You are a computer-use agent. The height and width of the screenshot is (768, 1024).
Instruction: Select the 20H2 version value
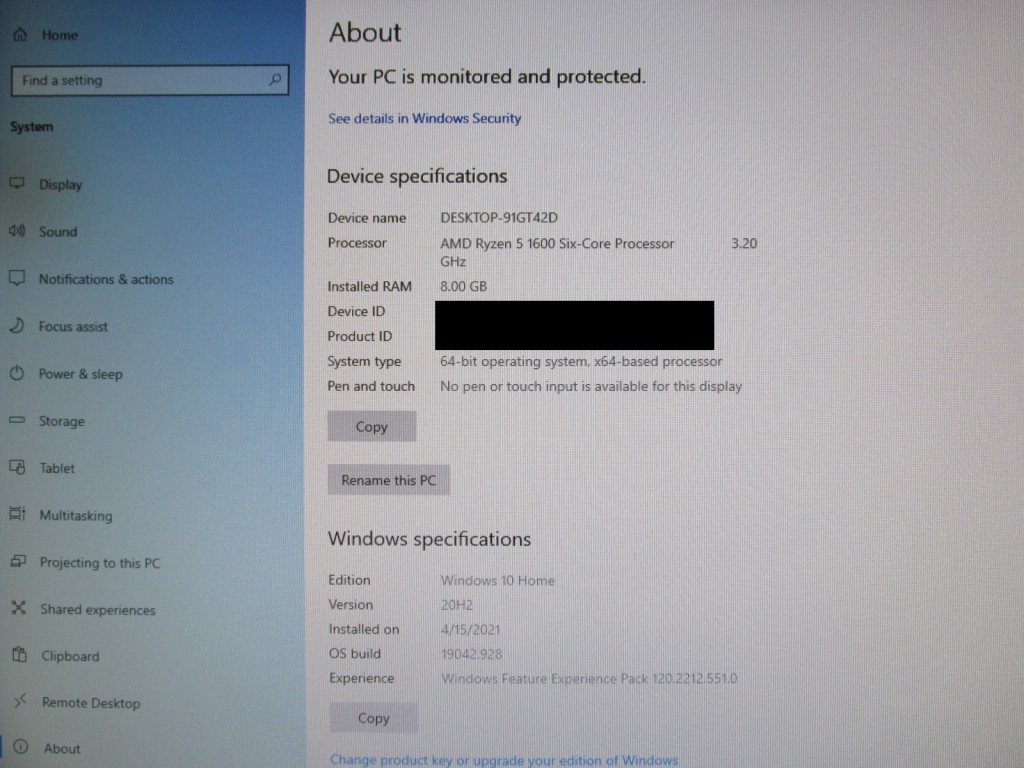click(x=456, y=605)
